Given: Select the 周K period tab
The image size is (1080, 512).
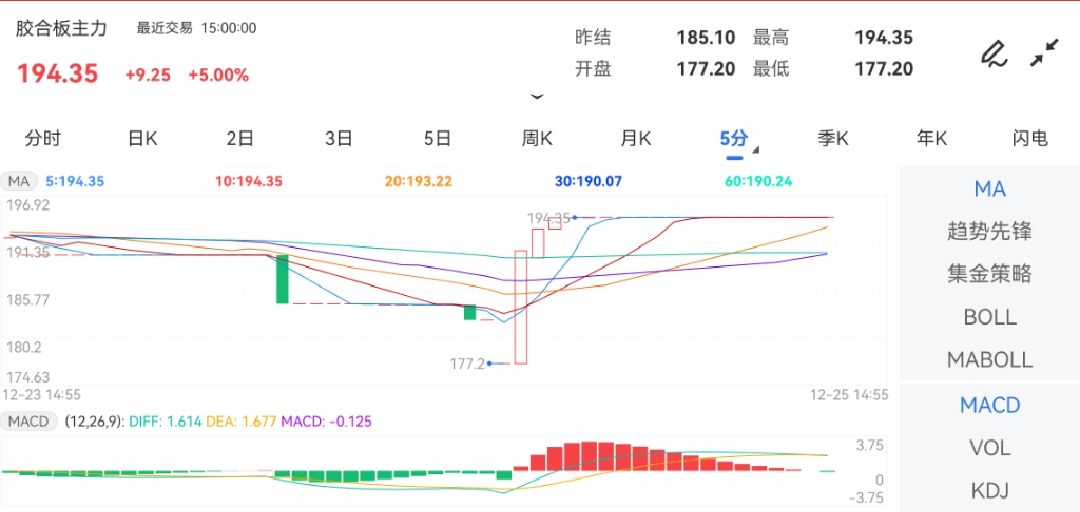Looking at the screenshot, I should click(537, 139).
